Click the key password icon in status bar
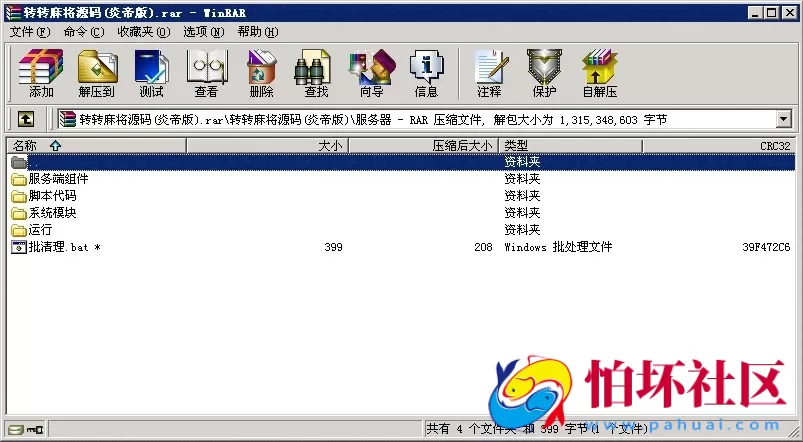The image size is (803, 442). [x=35, y=429]
